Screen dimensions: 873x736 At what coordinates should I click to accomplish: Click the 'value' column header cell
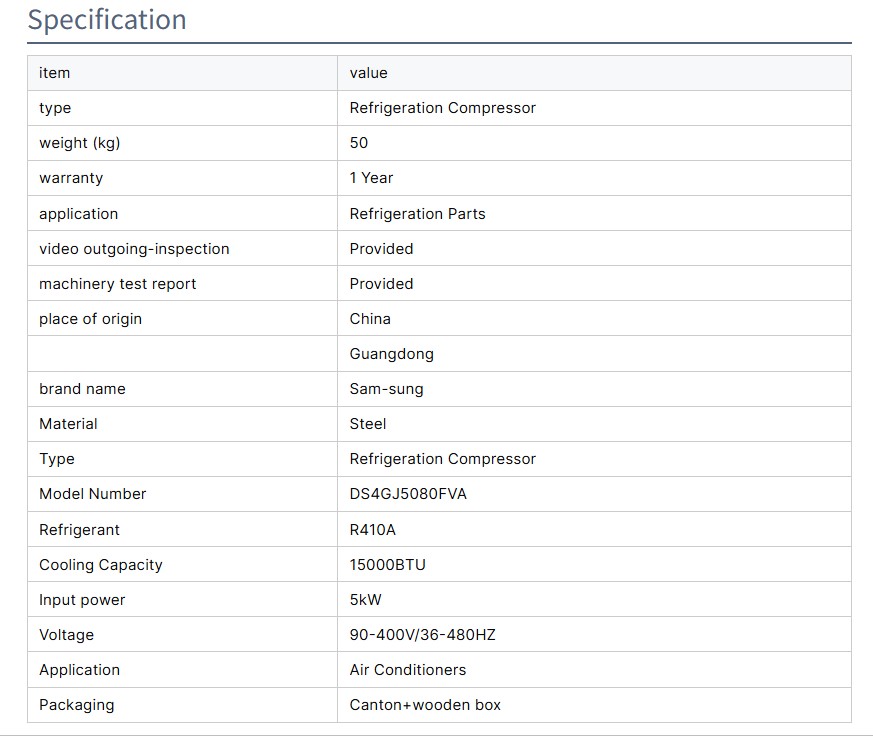point(368,73)
